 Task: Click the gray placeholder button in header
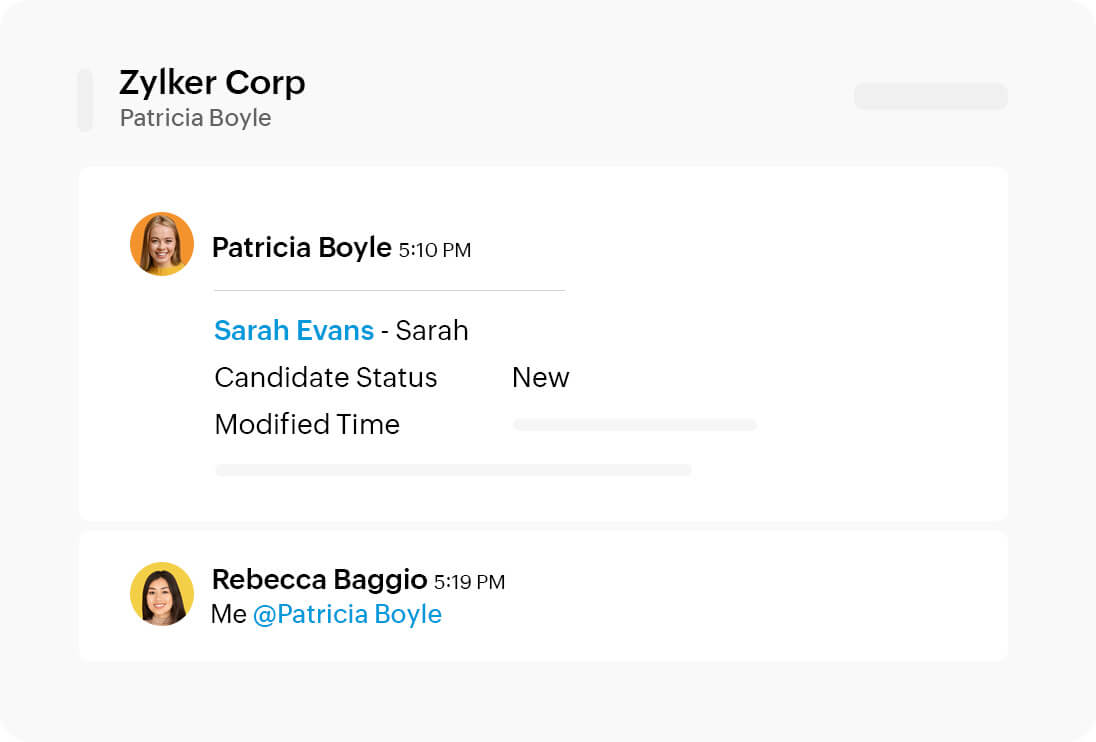[930, 96]
